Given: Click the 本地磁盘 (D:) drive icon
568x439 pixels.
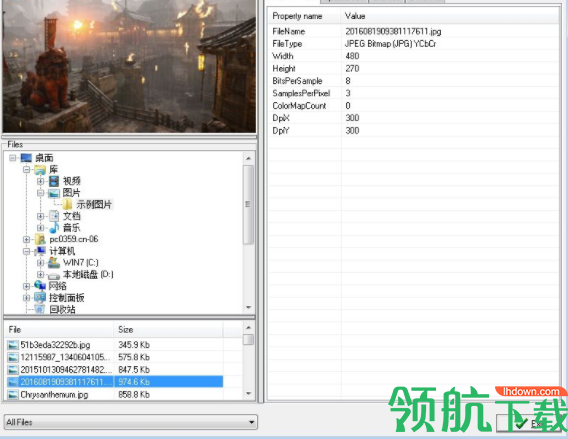Looking at the screenshot, I should point(54,275).
